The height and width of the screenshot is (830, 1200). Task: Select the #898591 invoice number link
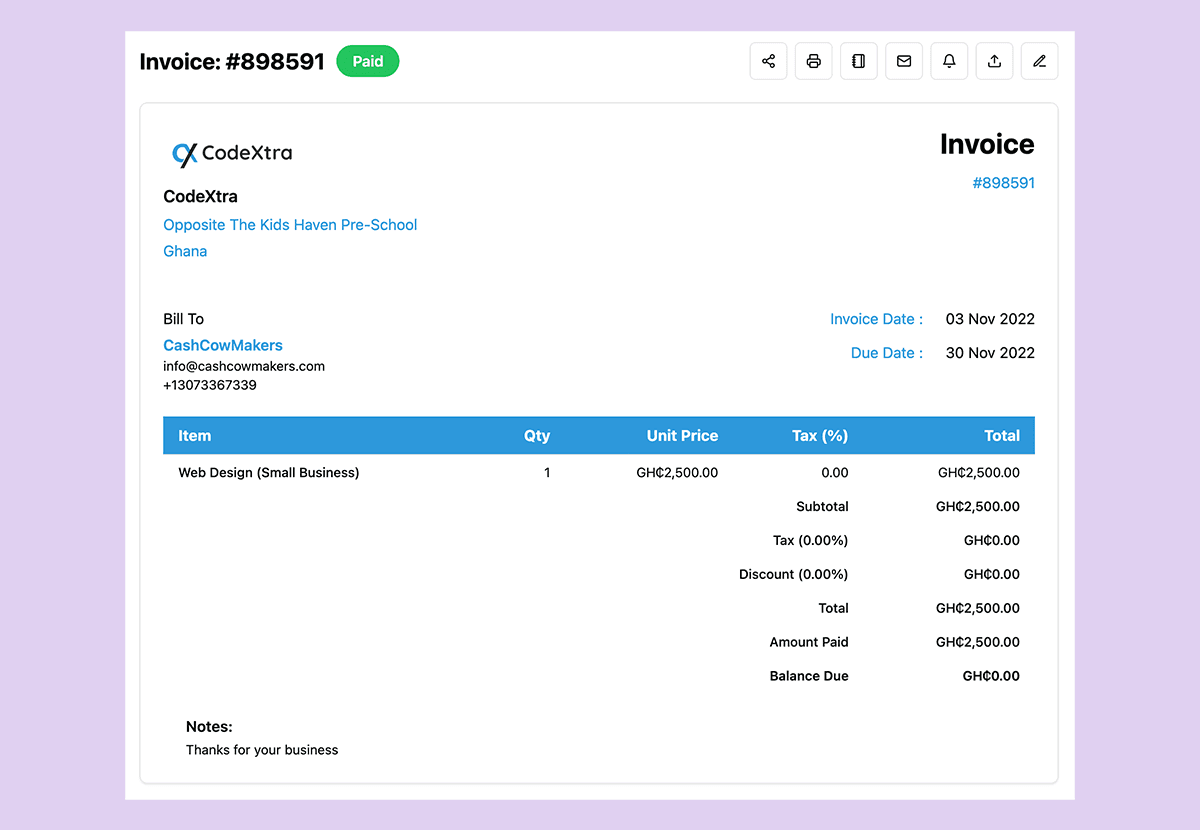(x=1003, y=183)
